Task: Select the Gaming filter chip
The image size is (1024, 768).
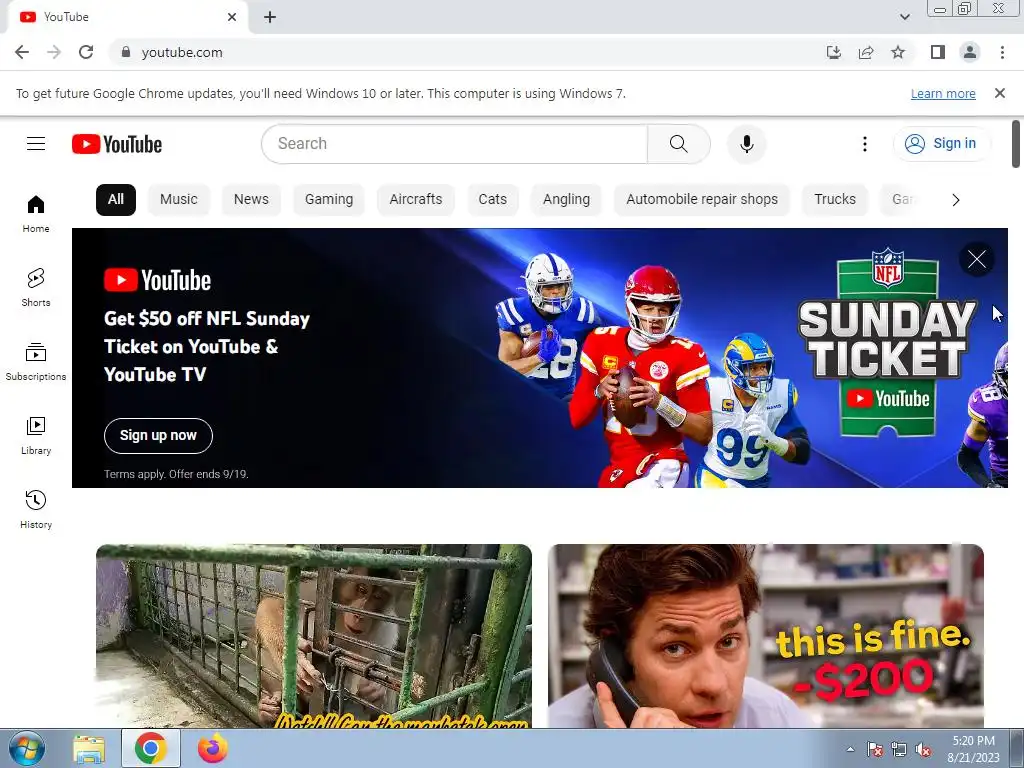Action: 328,200
